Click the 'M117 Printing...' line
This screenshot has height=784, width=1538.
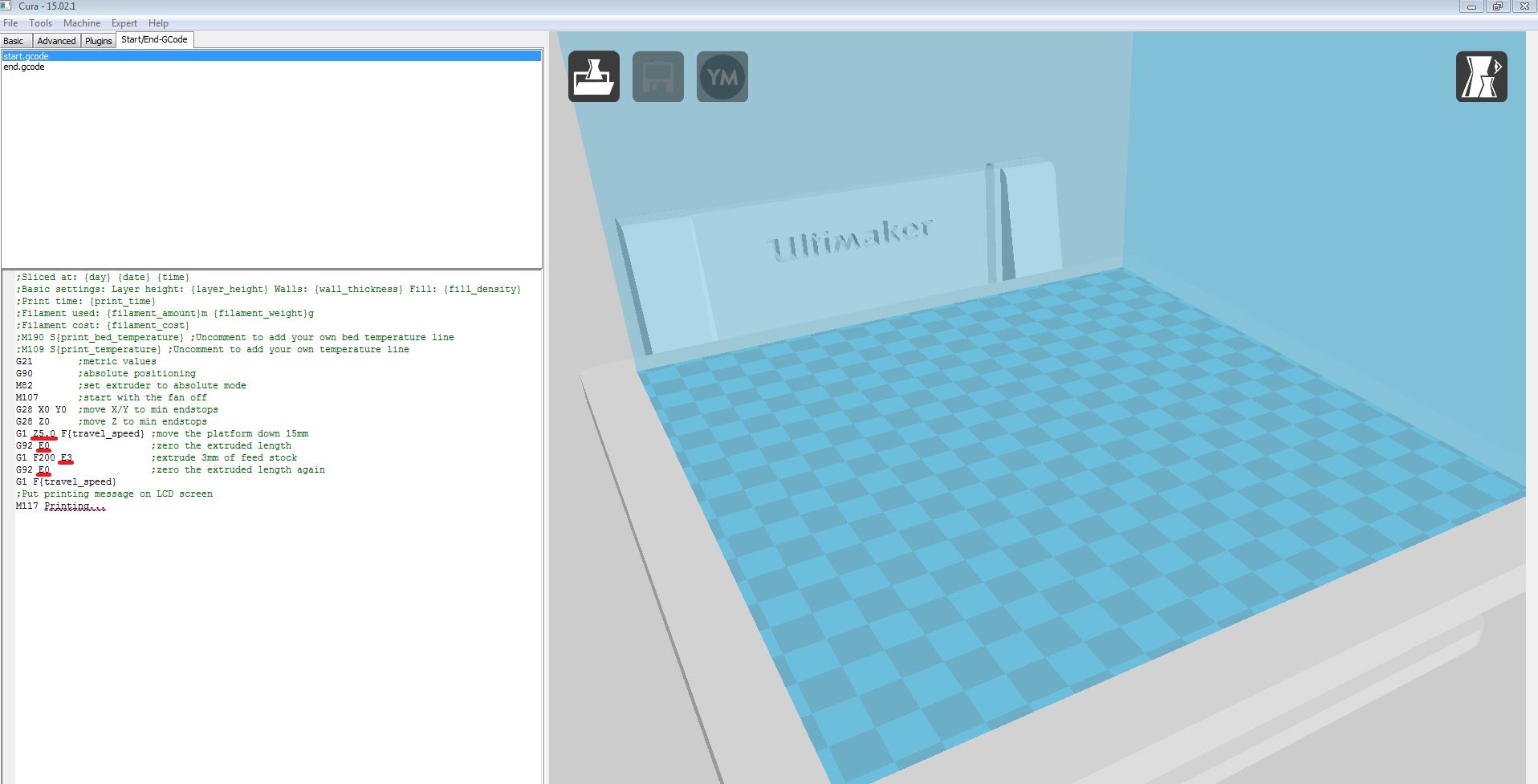pos(61,506)
